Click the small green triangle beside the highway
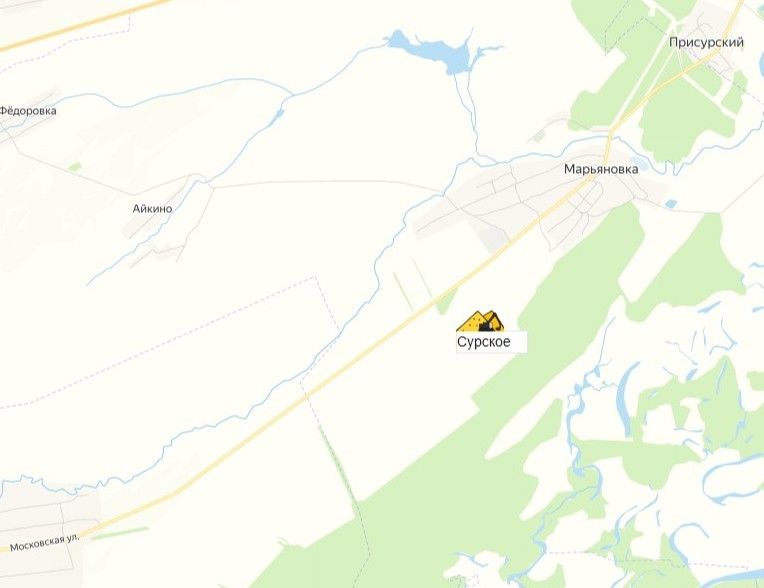The image size is (764, 588). coord(445,302)
